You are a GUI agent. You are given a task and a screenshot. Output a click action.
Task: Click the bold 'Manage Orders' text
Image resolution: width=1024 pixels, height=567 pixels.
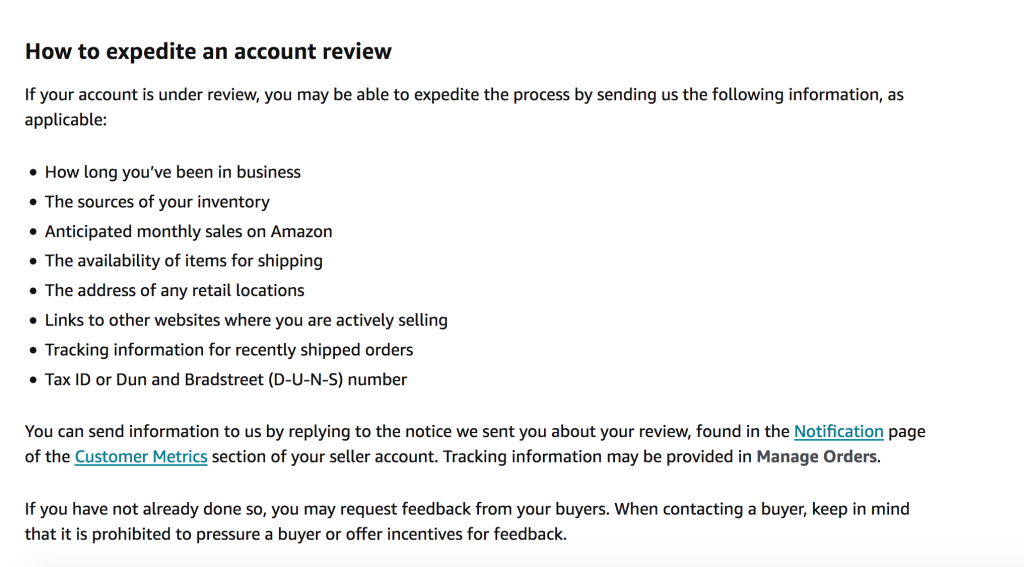point(816,457)
